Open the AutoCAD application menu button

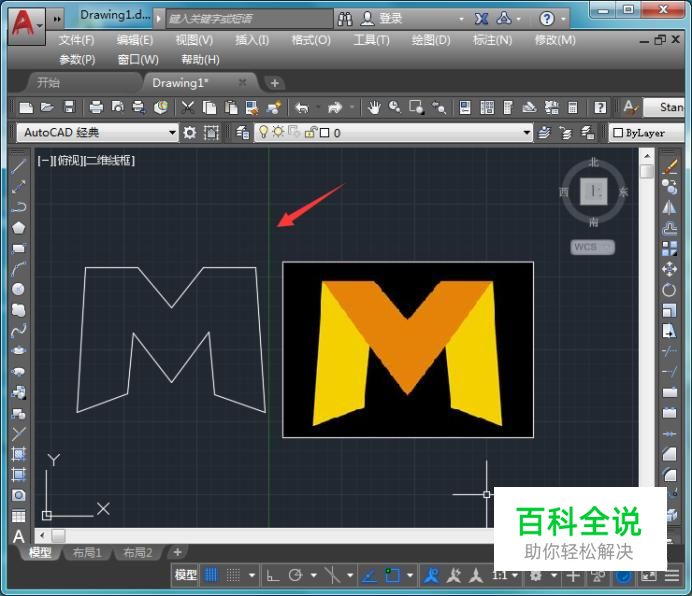(27, 26)
